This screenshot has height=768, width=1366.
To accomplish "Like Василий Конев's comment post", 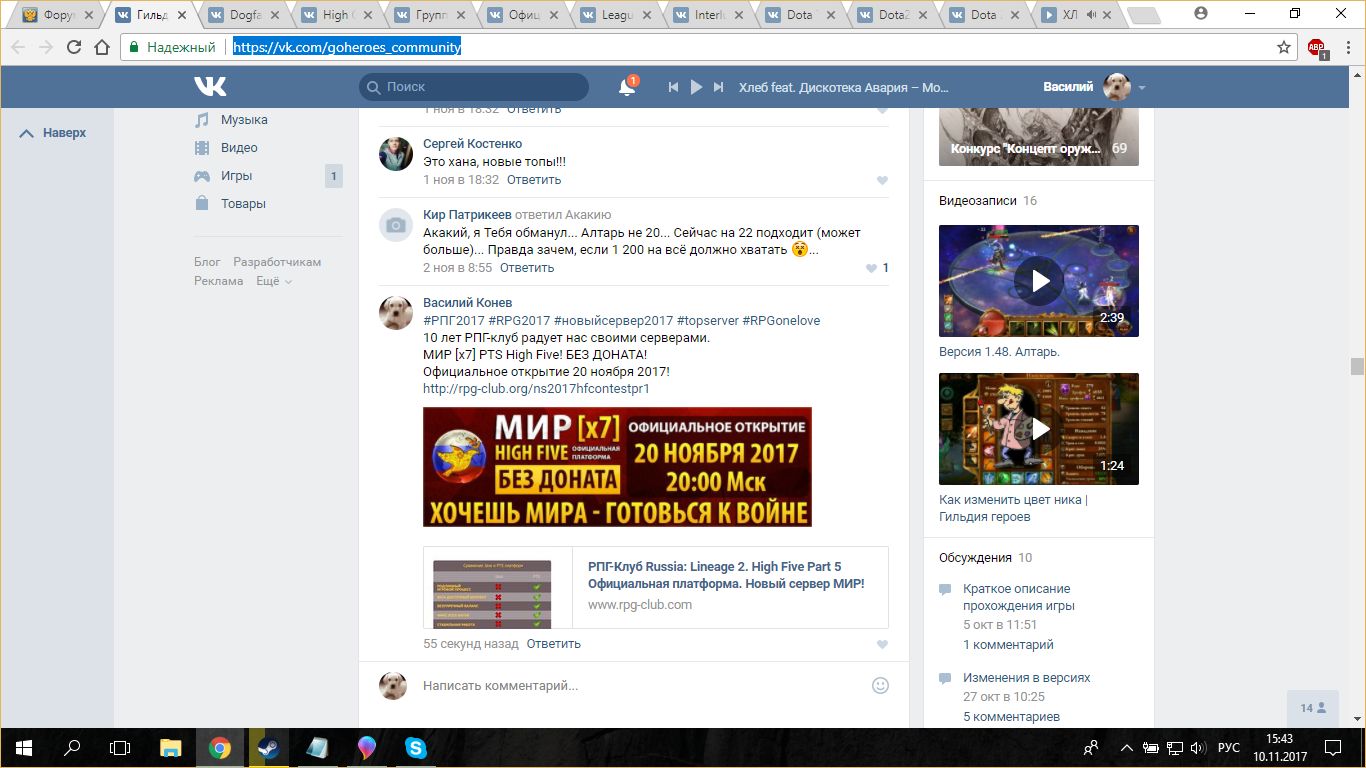I will (x=882, y=645).
